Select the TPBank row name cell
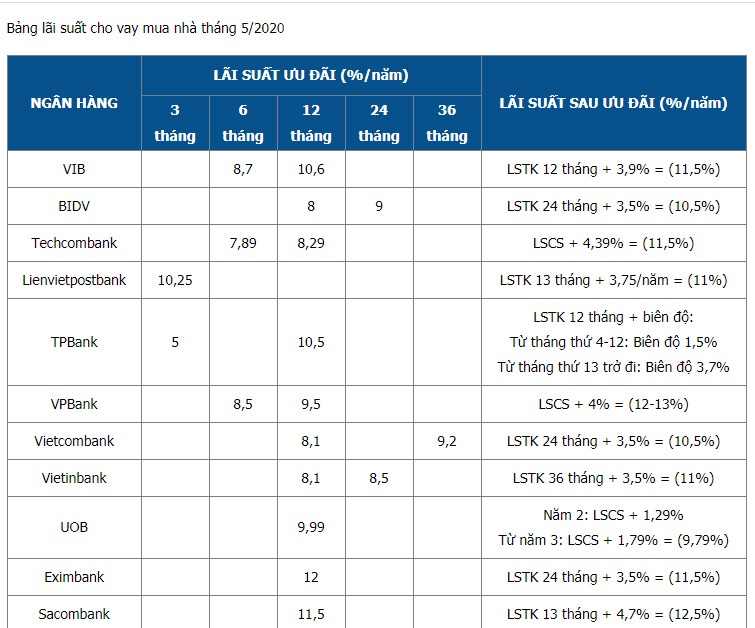755x628 pixels. (x=74, y=342)
